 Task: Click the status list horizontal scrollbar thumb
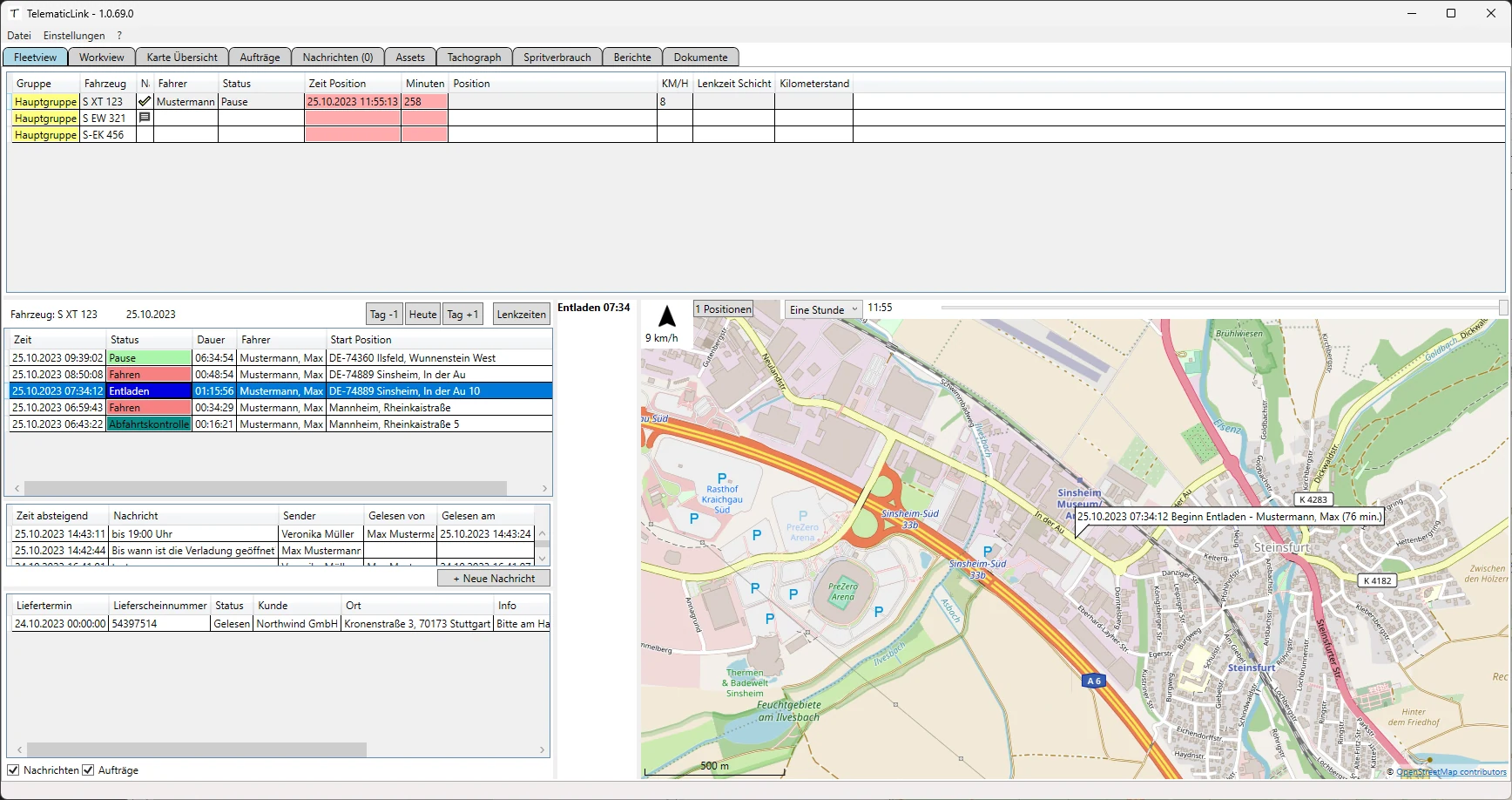(x=266, y=489)
